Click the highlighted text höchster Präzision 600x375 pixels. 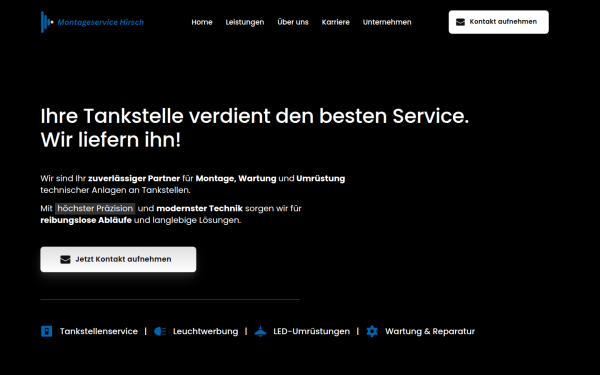click(x=95, y=209)
